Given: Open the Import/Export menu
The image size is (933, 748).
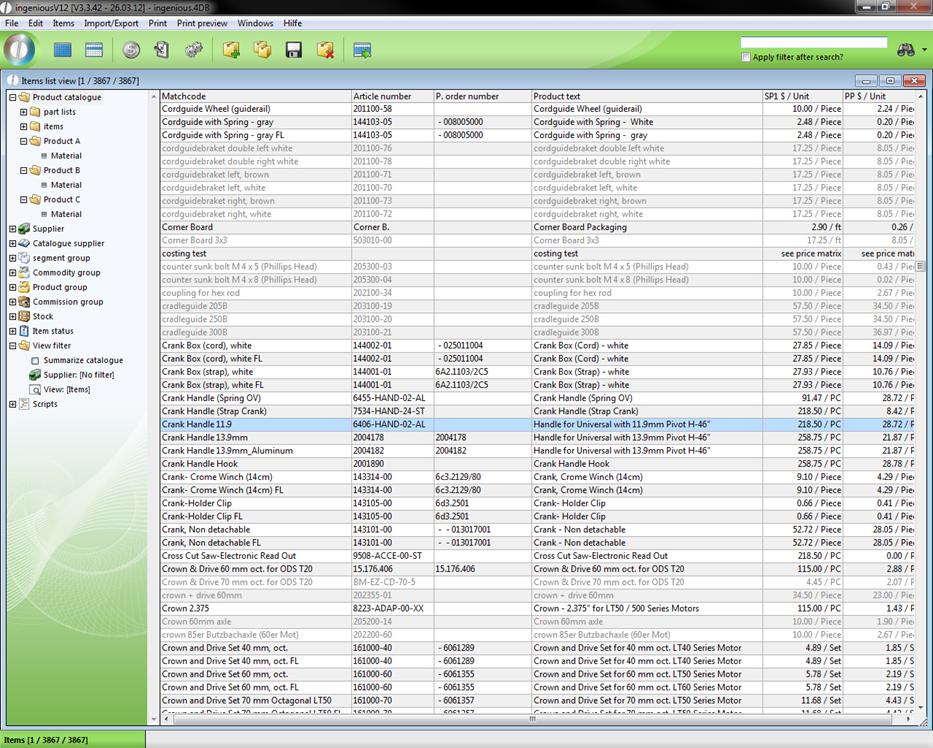Looking at the screenshot, I should [111, 23].
